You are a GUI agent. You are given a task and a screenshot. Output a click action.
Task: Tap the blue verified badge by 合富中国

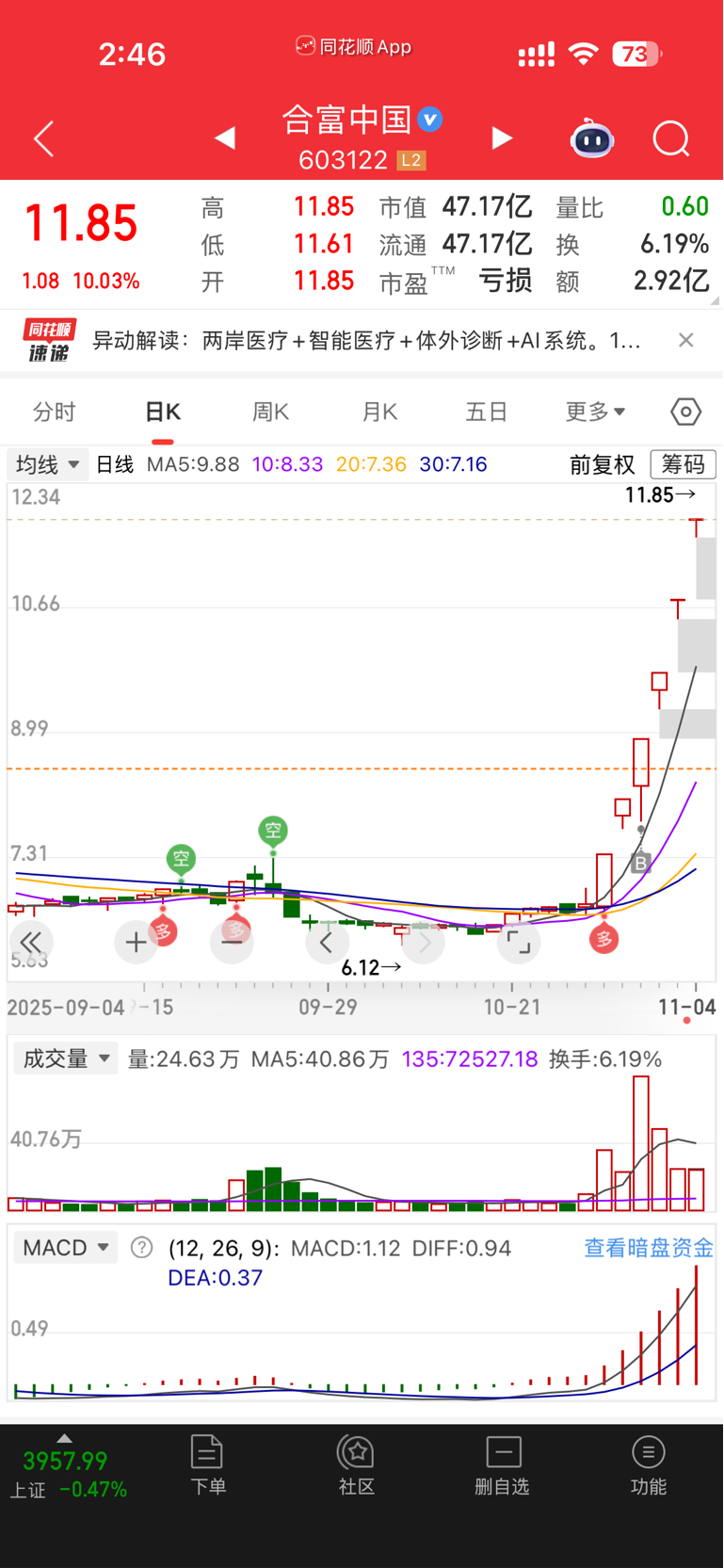430,120
